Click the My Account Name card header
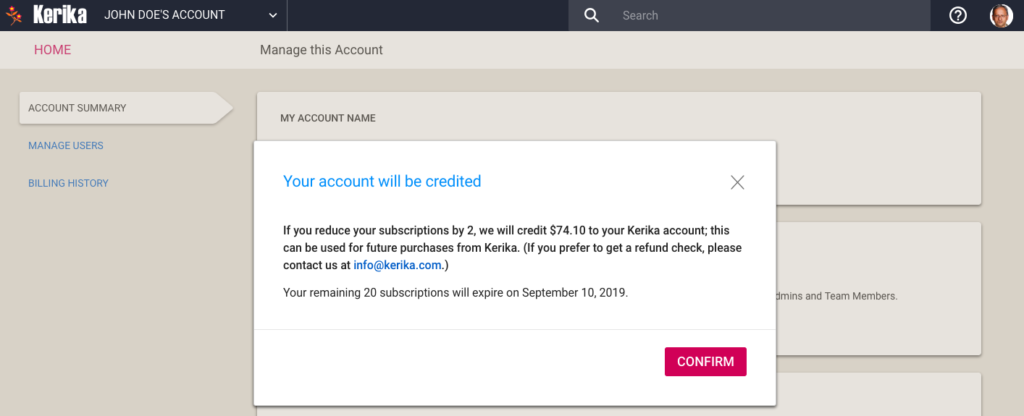The width and height of the screenshot is (1024, 416). [328, 118]
